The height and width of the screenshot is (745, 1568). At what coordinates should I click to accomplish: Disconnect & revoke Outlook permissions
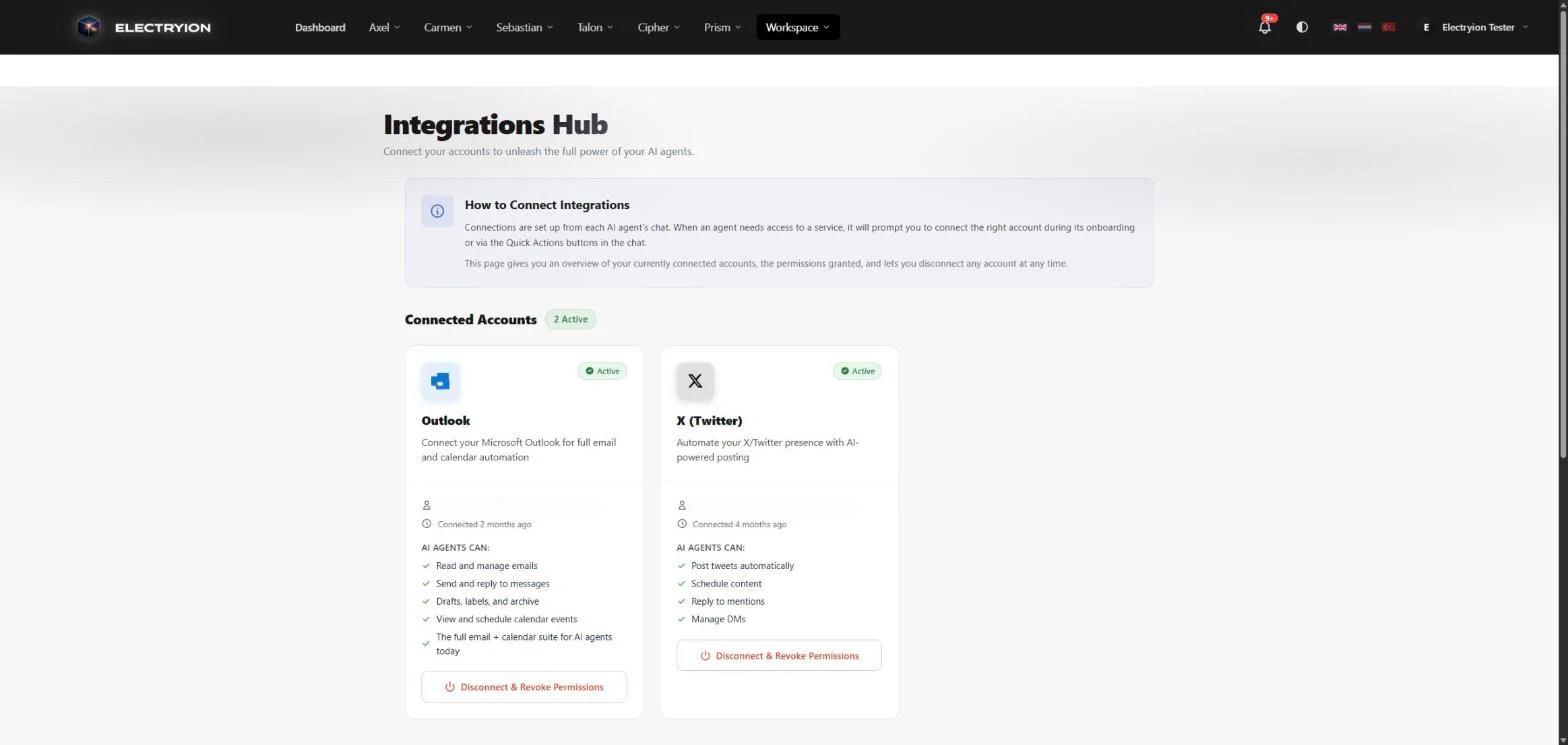[x=524, y=687]
